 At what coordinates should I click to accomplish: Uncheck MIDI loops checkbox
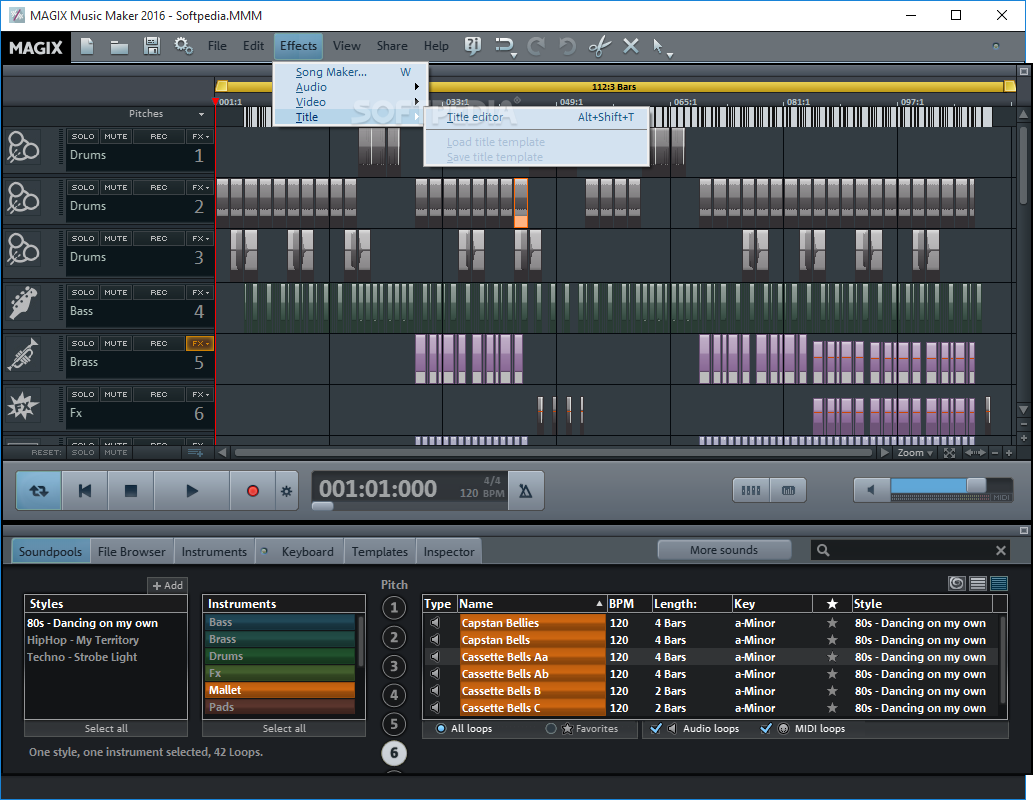(x=766, y=728)
